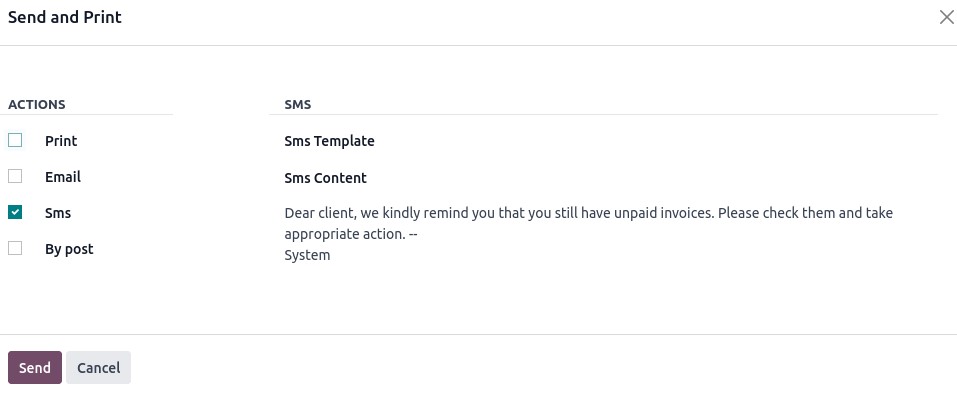Viewport: 957px width, 394px height.
Task: Tick the Email action checkbox
Action: 15,176
